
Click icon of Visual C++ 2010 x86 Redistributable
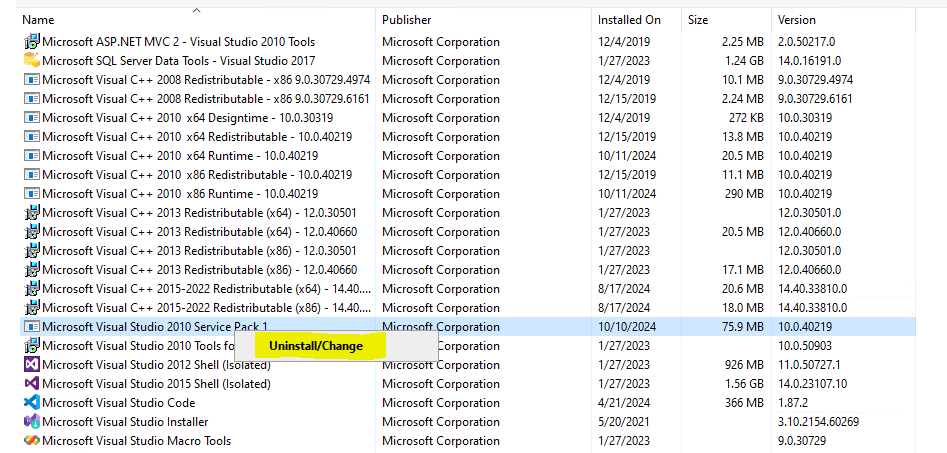coord(31,175)
